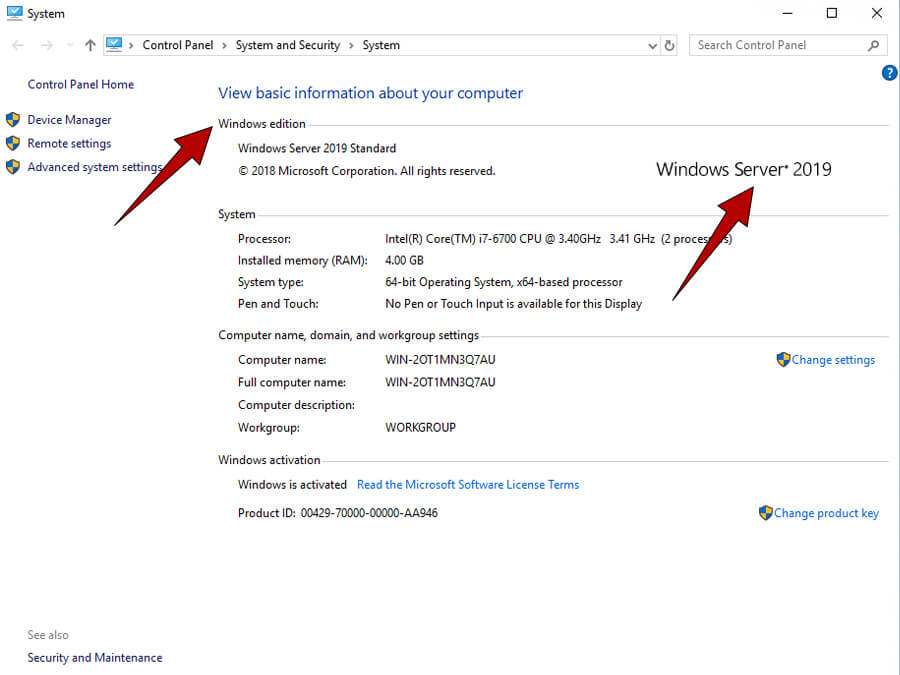Click the search magnifier icon
This screenshot has height=675, width=900.
tap(873, 45)
